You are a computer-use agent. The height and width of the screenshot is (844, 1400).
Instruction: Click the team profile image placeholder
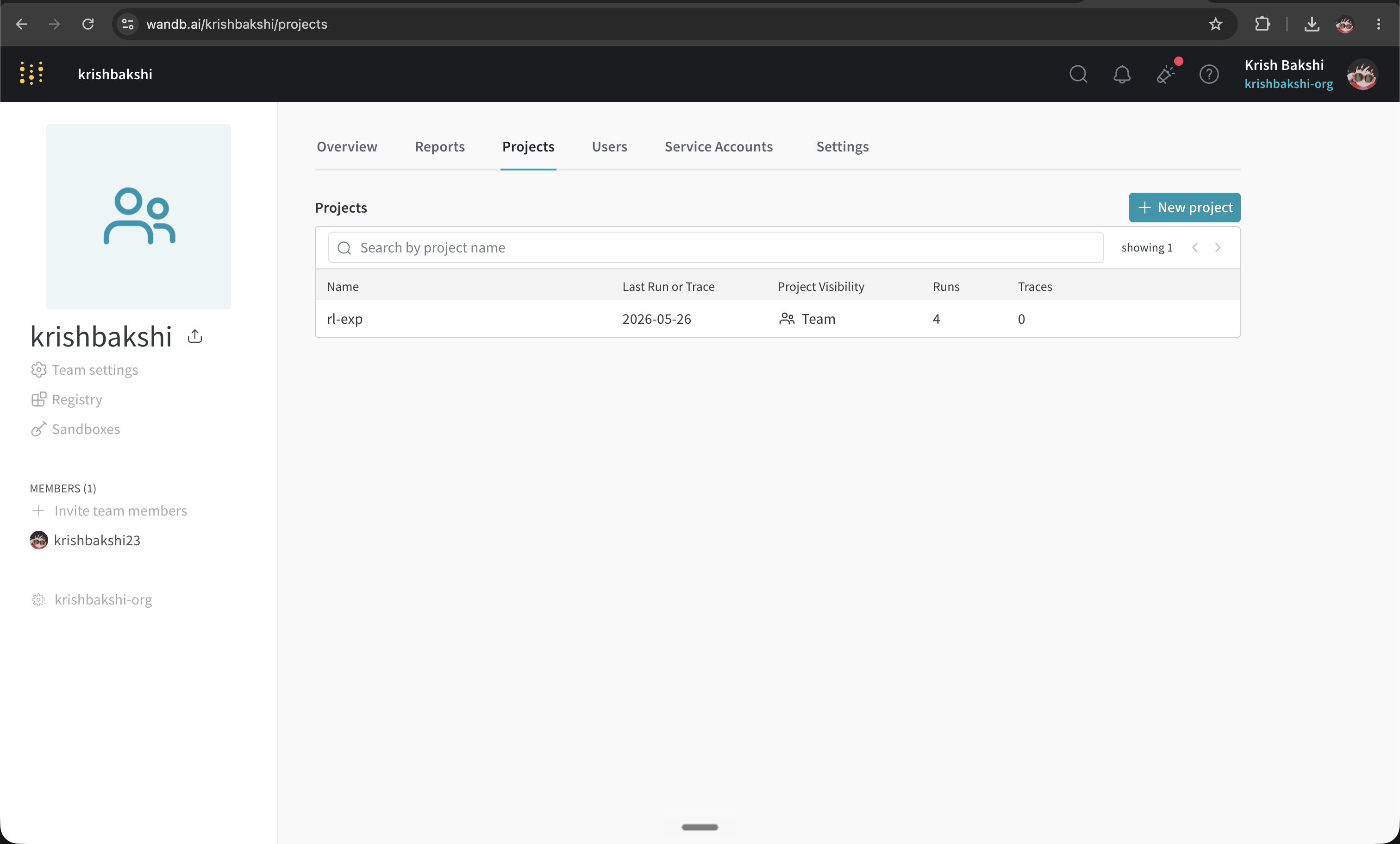tap(138, 216)
